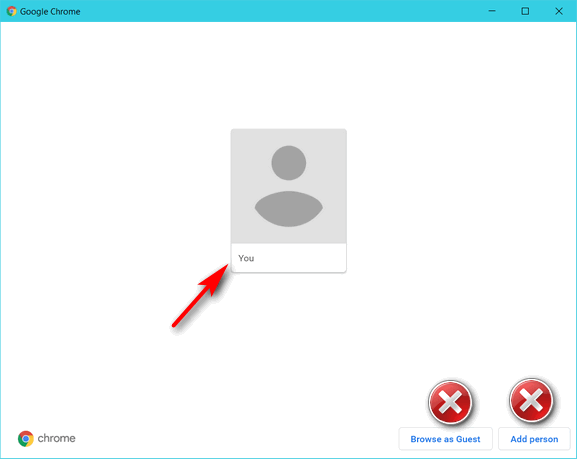
Task: Choose the Add person button
Action: click(534, 439)
